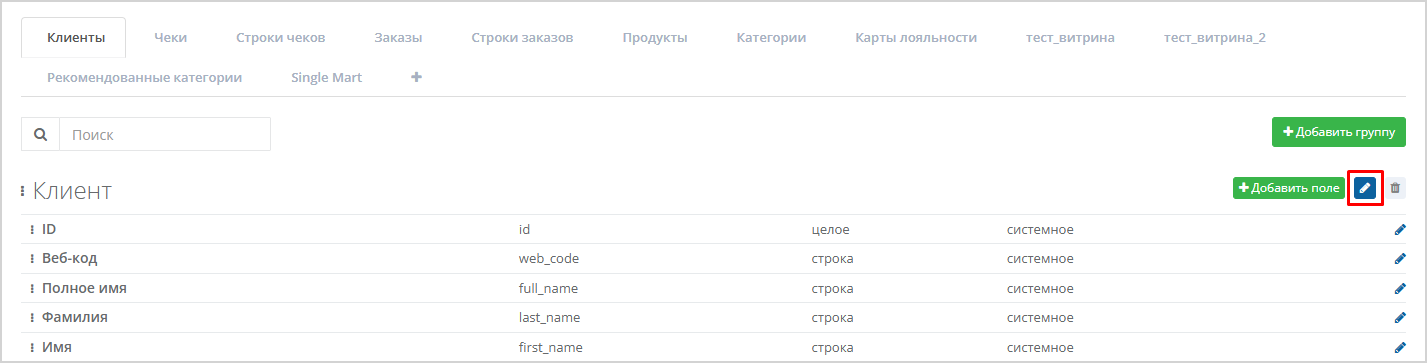Go to the Продукты tab
The image size is (1427, 363).
[x=655, y=38]
